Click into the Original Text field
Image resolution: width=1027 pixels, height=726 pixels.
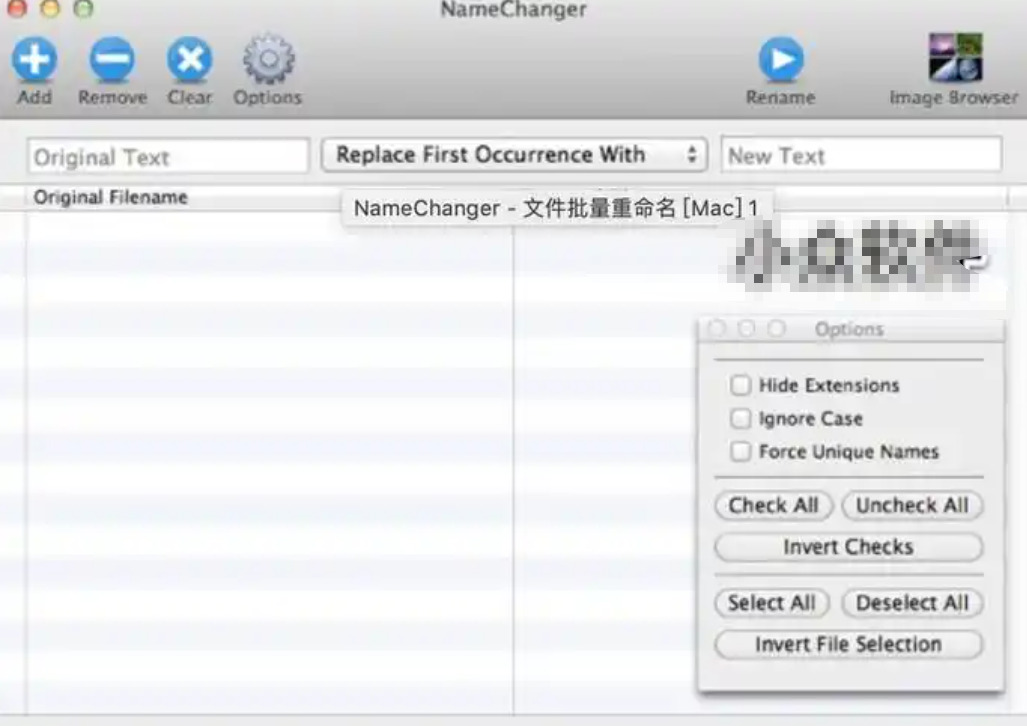click(168, 156)
